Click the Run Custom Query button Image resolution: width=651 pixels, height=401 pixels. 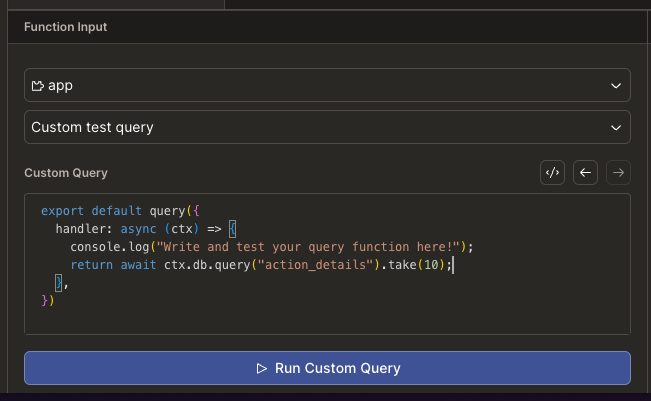pos(327,368)
